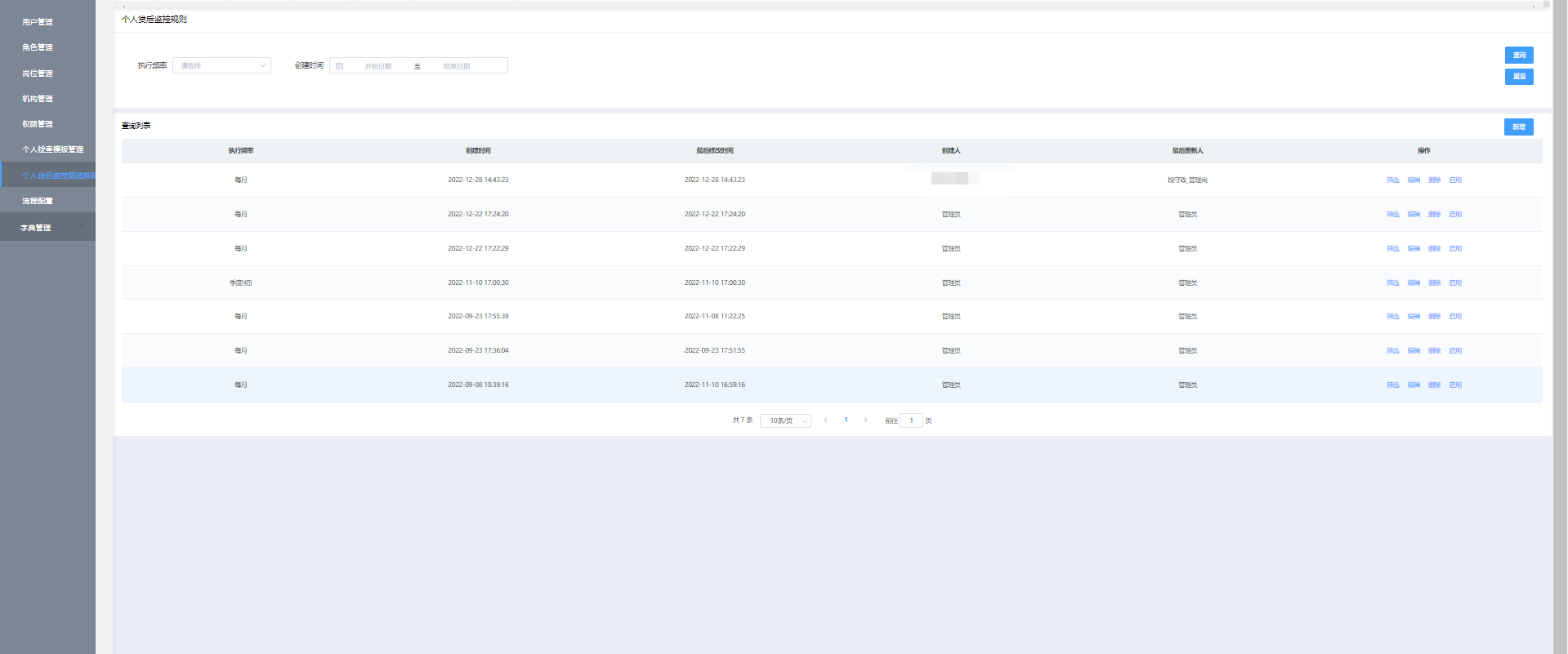Click 启用 for the 2022-12-28 14:43:23 row
Image resolution: width=1568 pixels, height=654 pixels.
point(1455,180)
